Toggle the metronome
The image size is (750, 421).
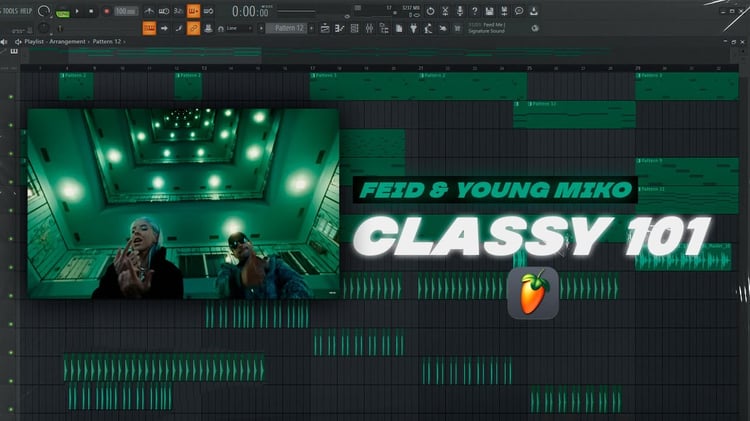pos(149,11)
